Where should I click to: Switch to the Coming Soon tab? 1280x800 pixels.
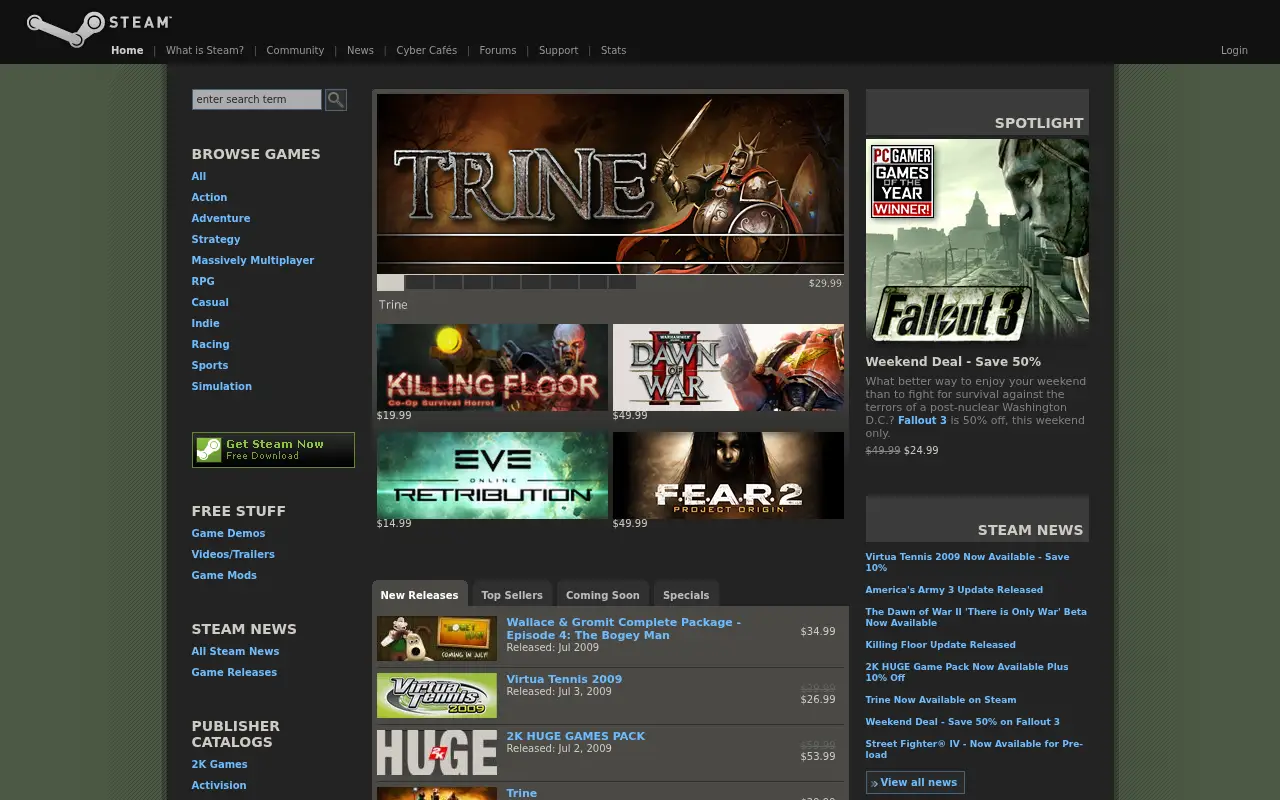click(x=603, y=594)
